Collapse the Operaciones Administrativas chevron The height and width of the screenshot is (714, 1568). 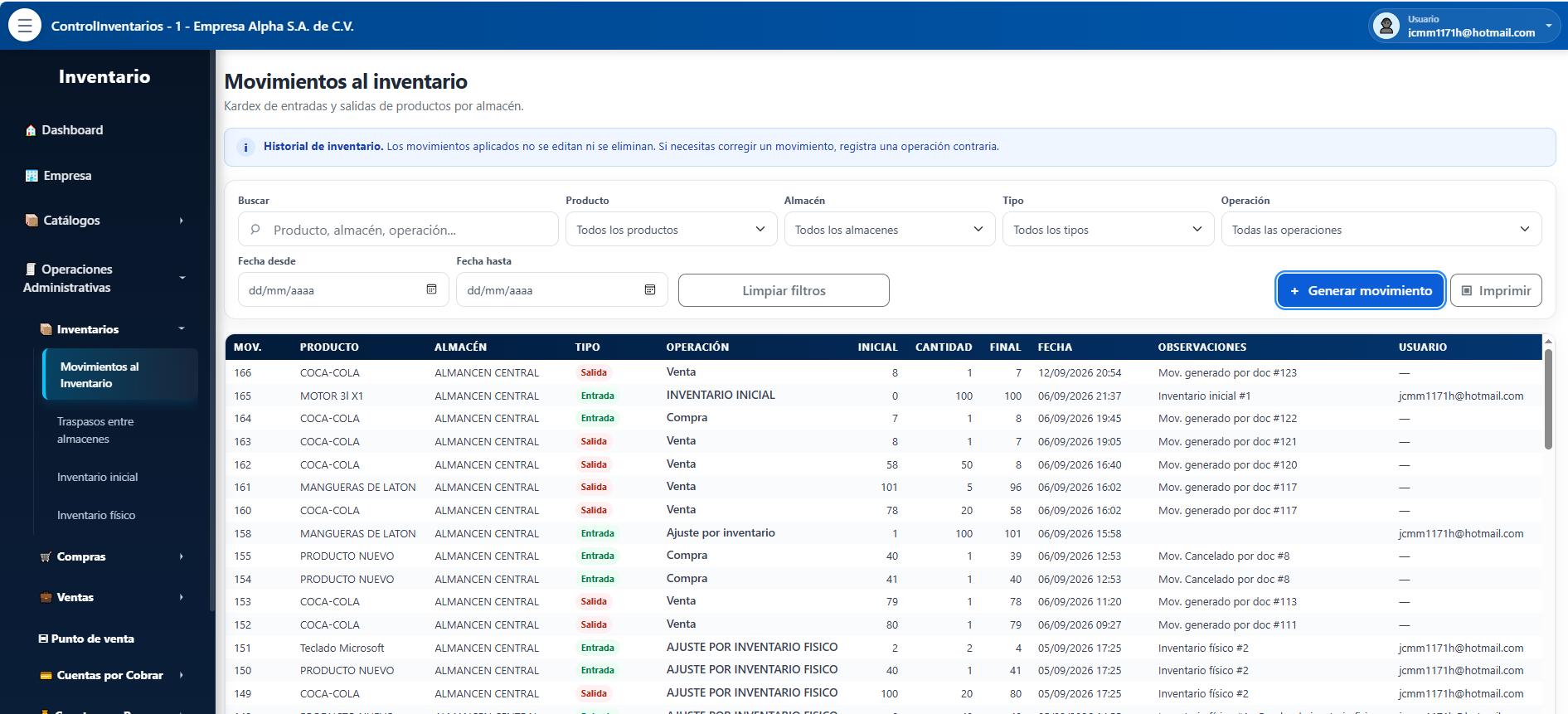pyautogui.click(x=182, y=278)
